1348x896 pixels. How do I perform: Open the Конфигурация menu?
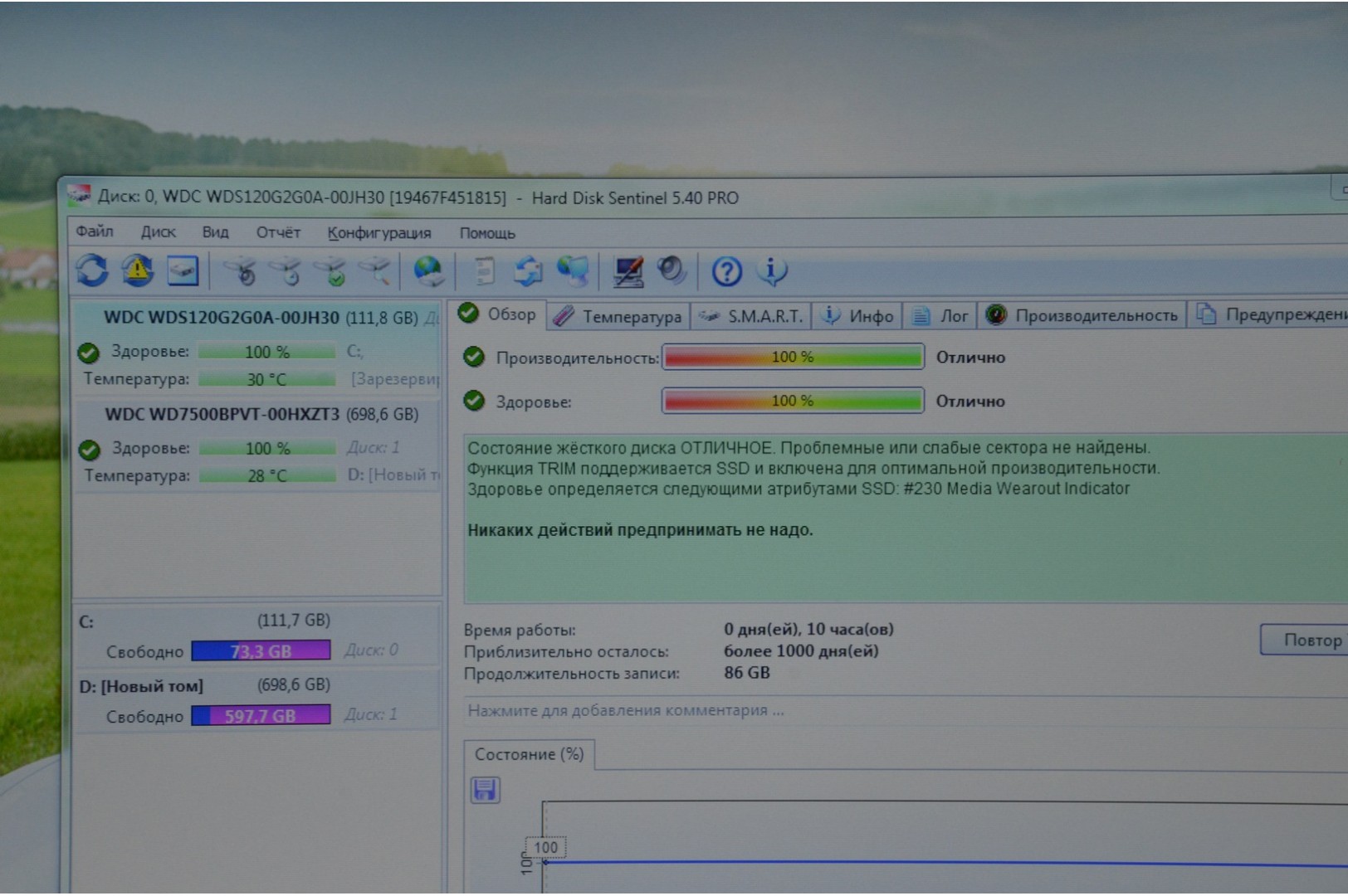coord(379,233)
